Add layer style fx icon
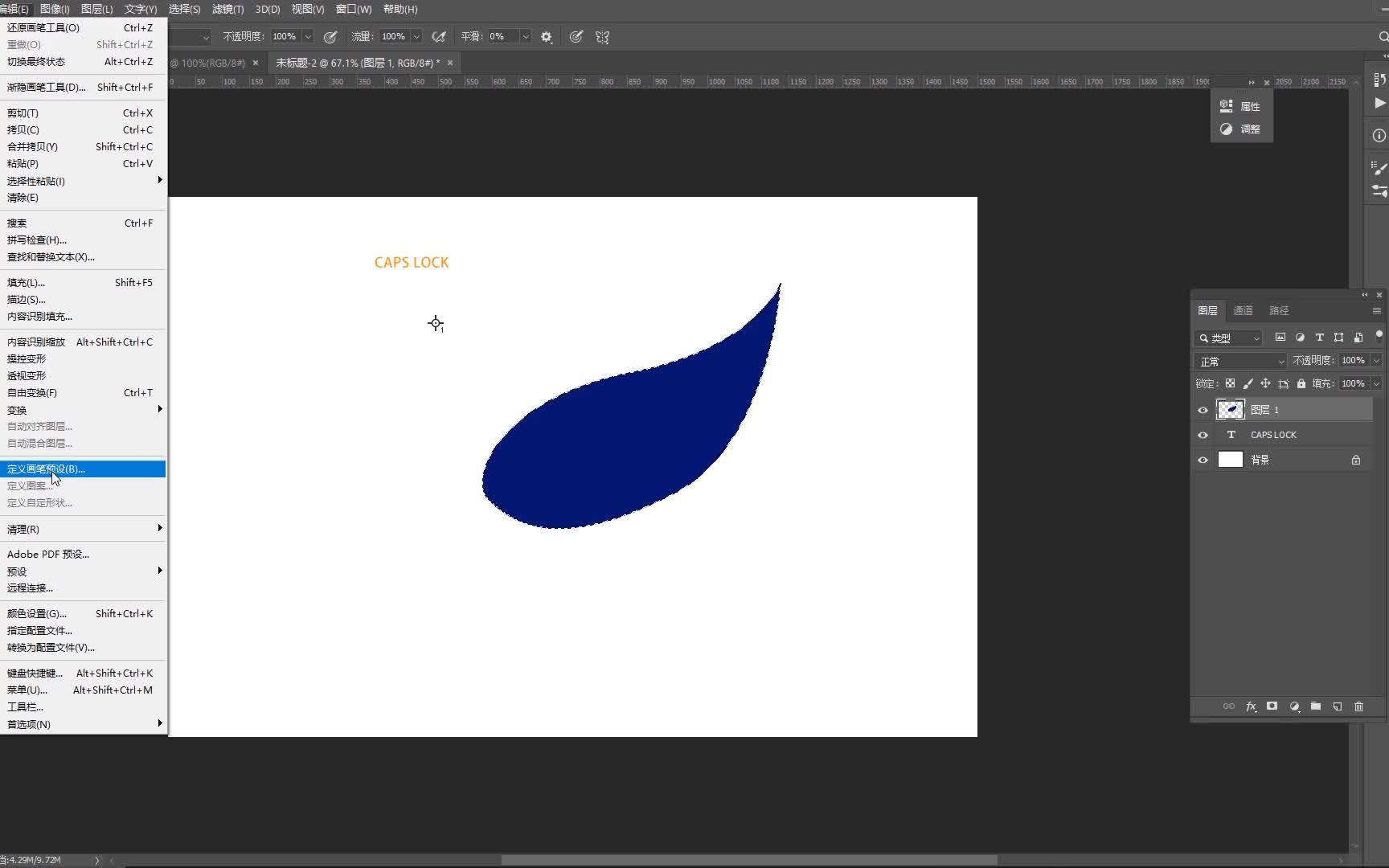The width and height of the screenshot is (1389, 868). point(1251,706)
